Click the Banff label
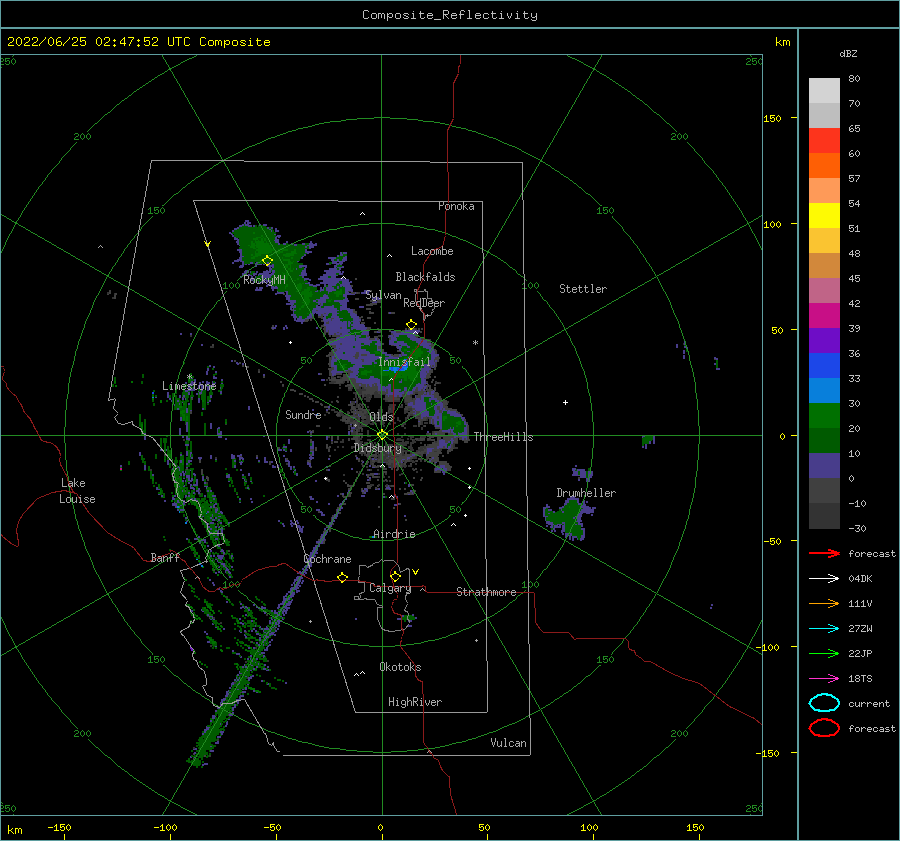This screenshot has height=841, width=900. 165,558
